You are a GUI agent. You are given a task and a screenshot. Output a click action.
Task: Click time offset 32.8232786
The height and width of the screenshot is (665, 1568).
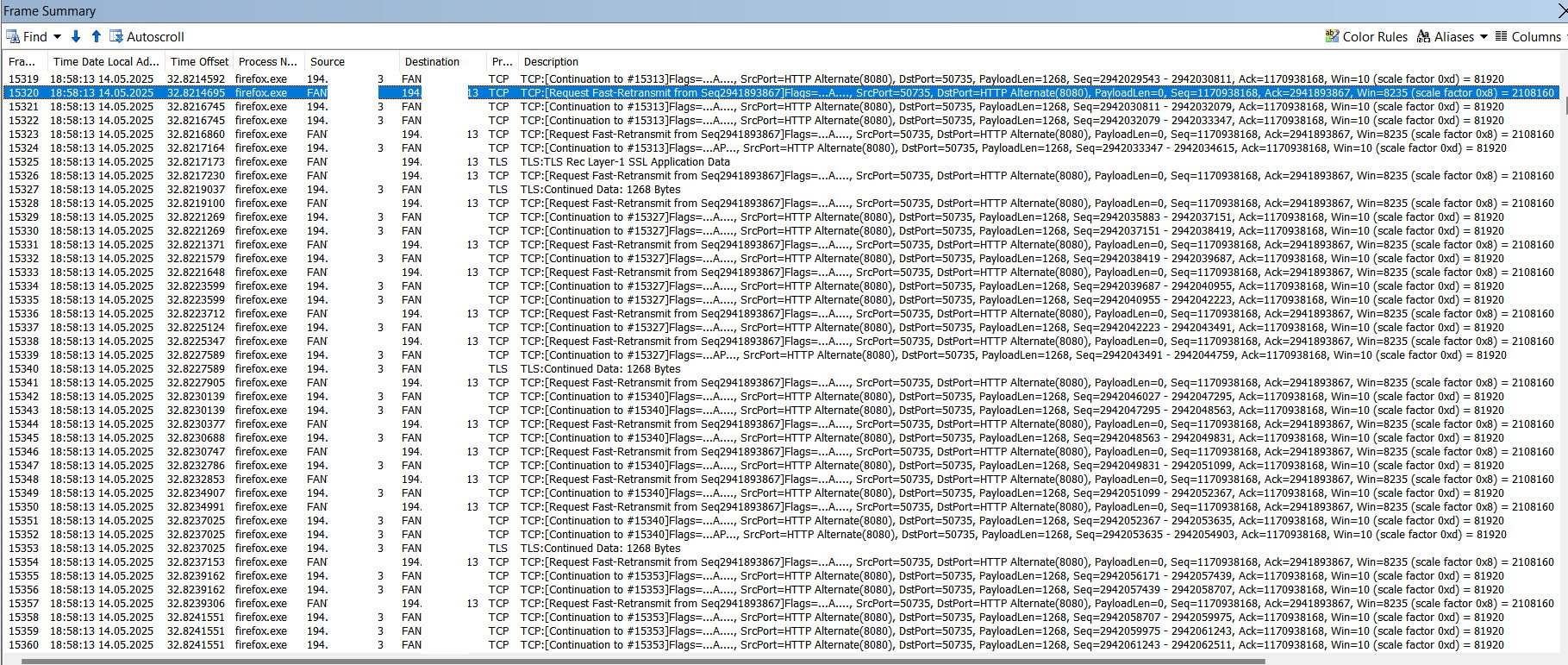point(196,466)
